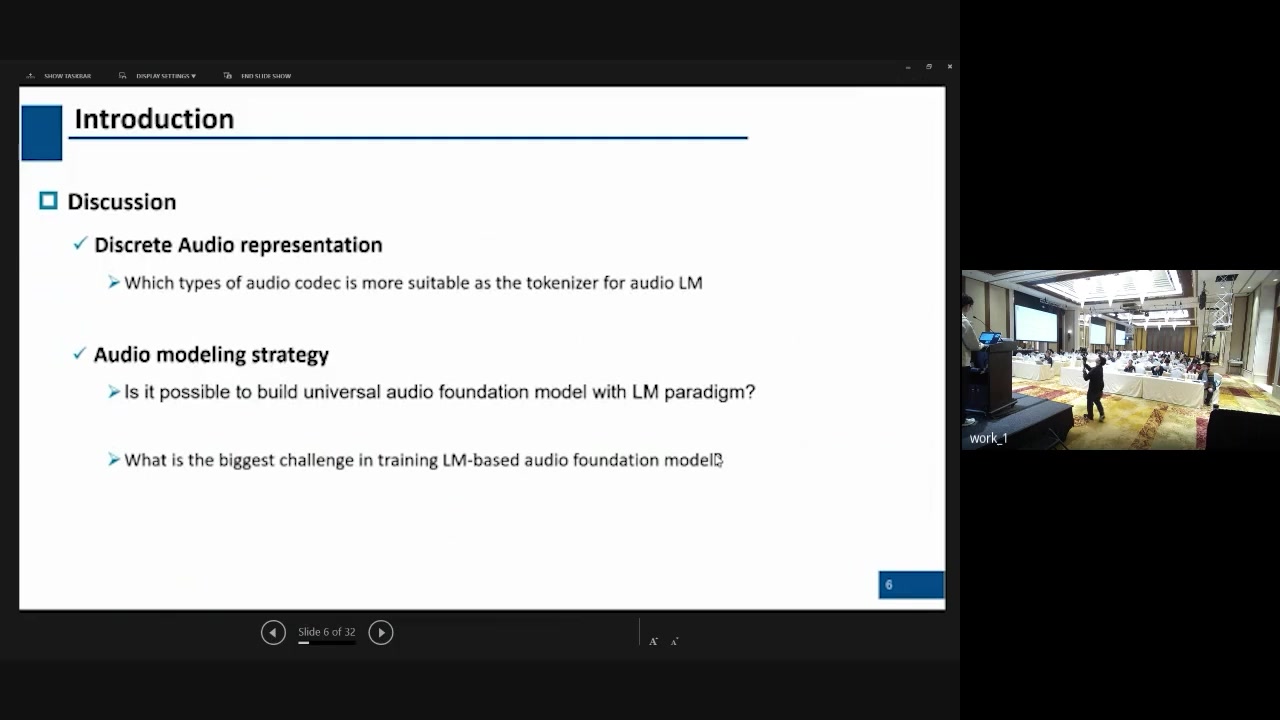Click the blue slide number 6 box
This screenshot has height=720, width=1280.
coord(910,585)
